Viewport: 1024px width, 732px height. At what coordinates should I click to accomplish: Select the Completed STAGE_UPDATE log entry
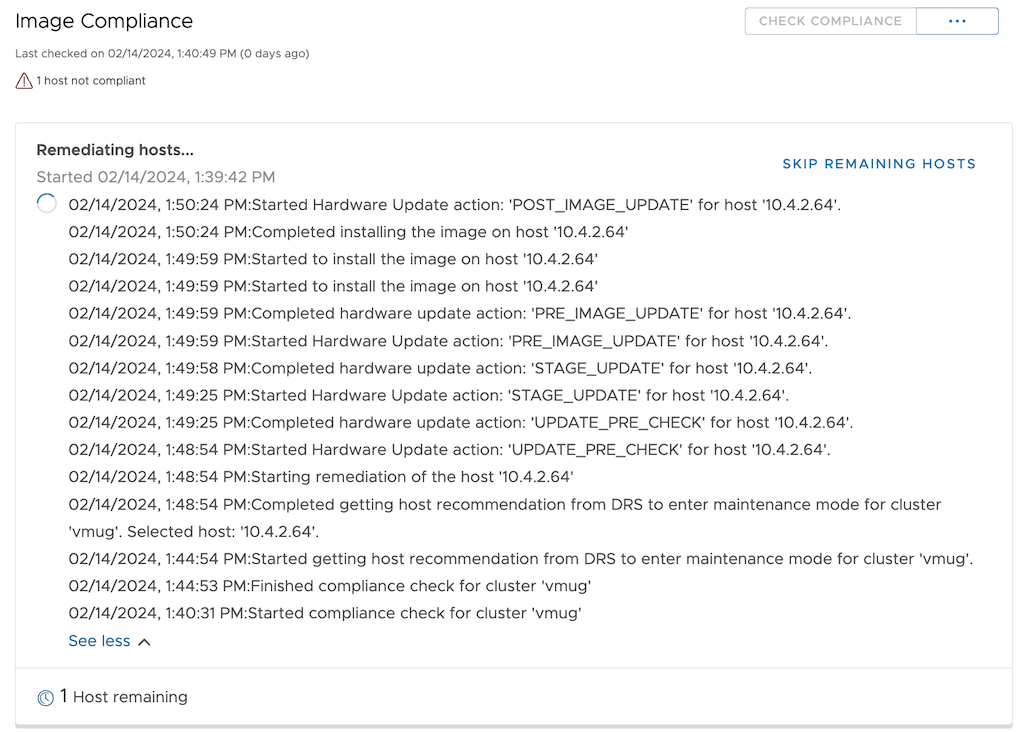pyautogui.click(x=439, y=368)
